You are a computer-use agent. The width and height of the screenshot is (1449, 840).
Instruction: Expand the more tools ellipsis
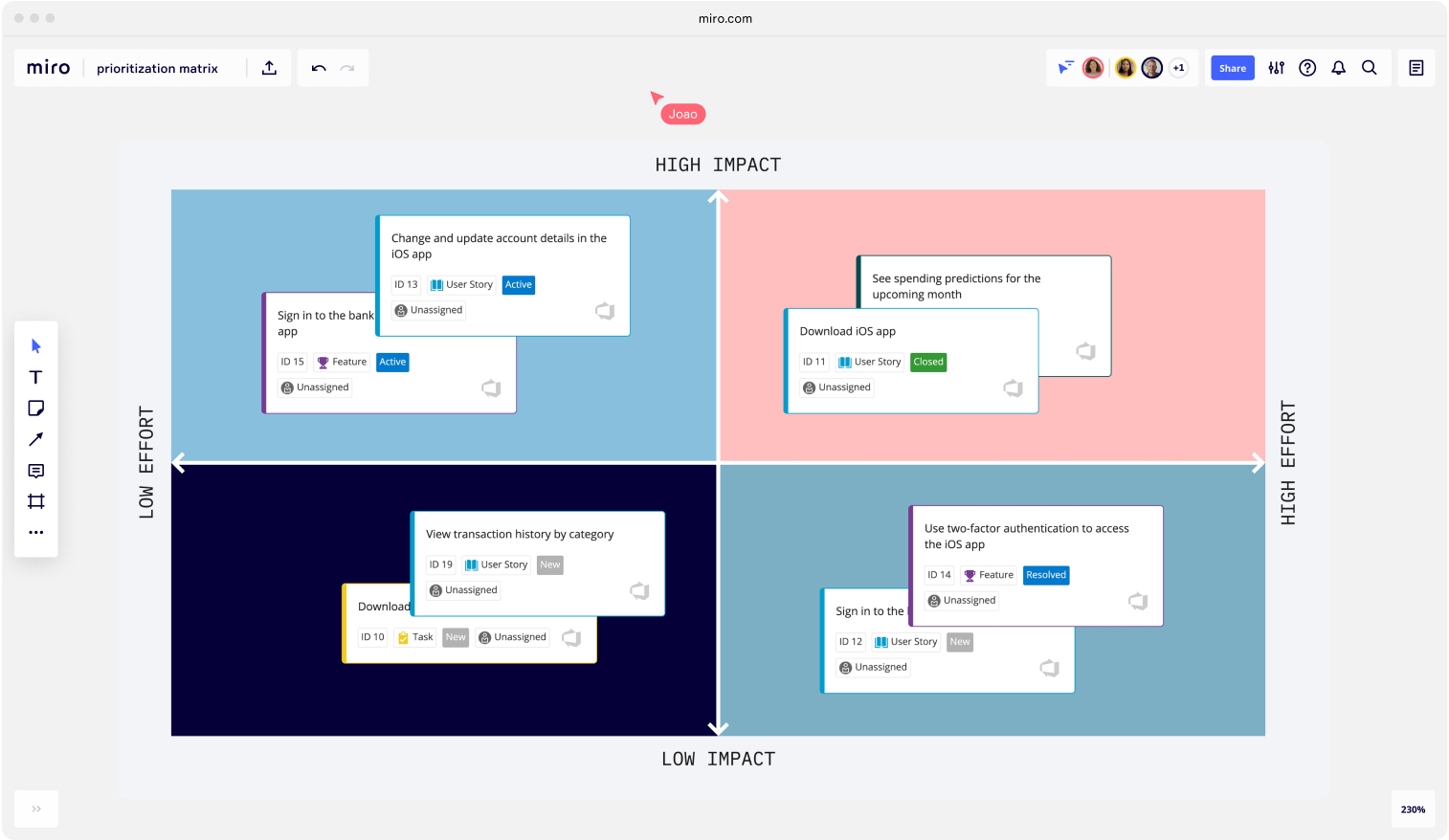(35, 532)
